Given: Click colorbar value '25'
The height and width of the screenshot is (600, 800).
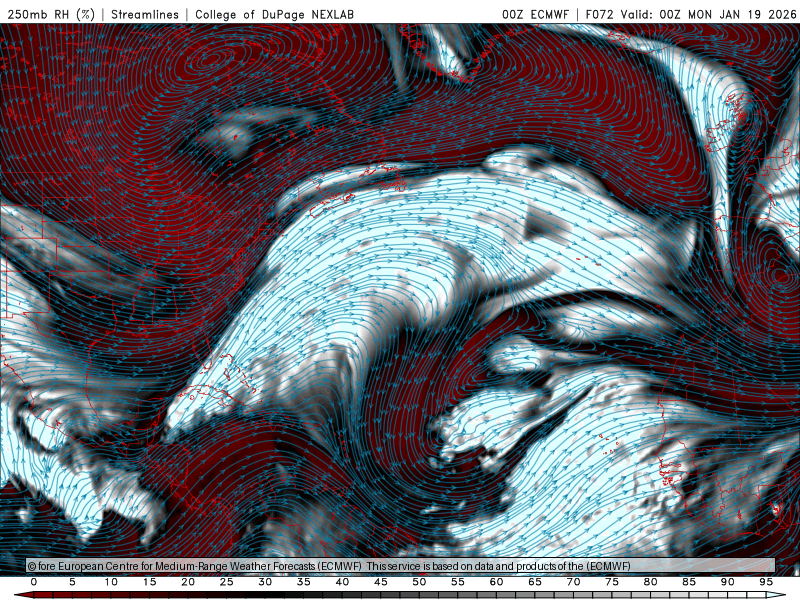Looking at the screenshot, I should coord(227,582).
